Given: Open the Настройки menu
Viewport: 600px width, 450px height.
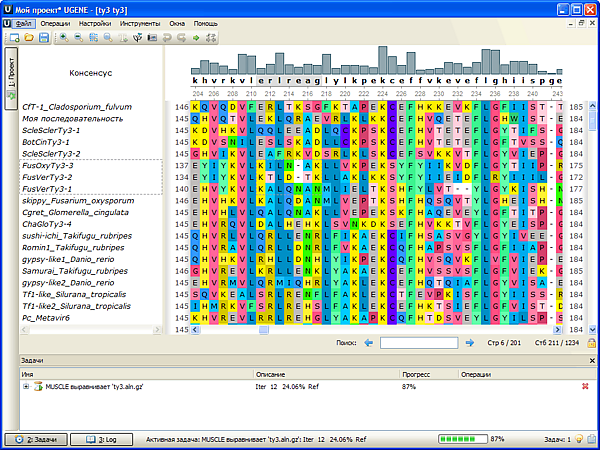Looking at the screenshot, I should coord(95,20).
